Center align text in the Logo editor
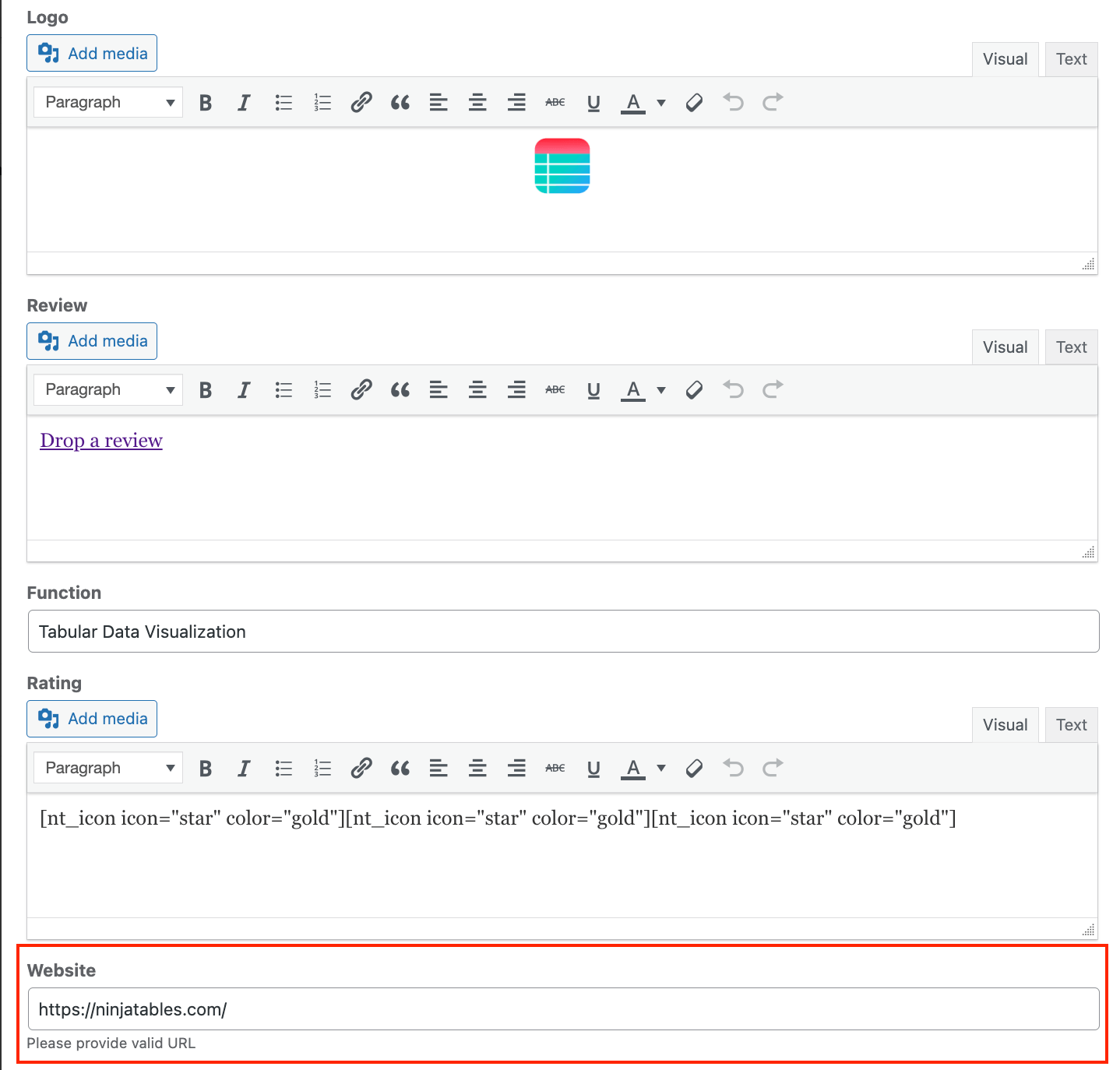This screenshot has height=1070, width=1120. (x=477, y=102)
